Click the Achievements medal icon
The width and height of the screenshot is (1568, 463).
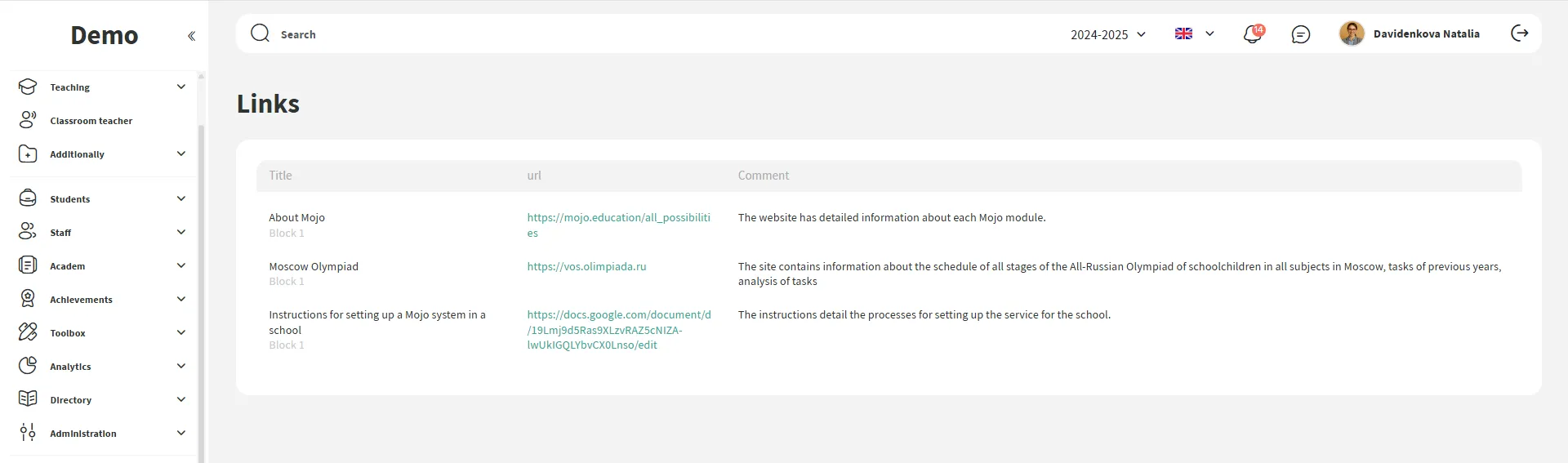coord(28,299)
